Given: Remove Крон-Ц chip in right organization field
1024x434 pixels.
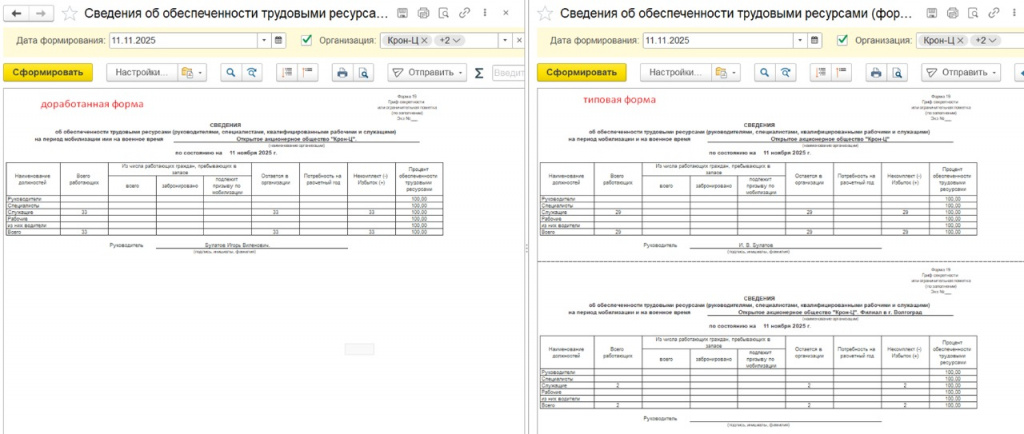Looking at the screenshot, I should (959, 40).
